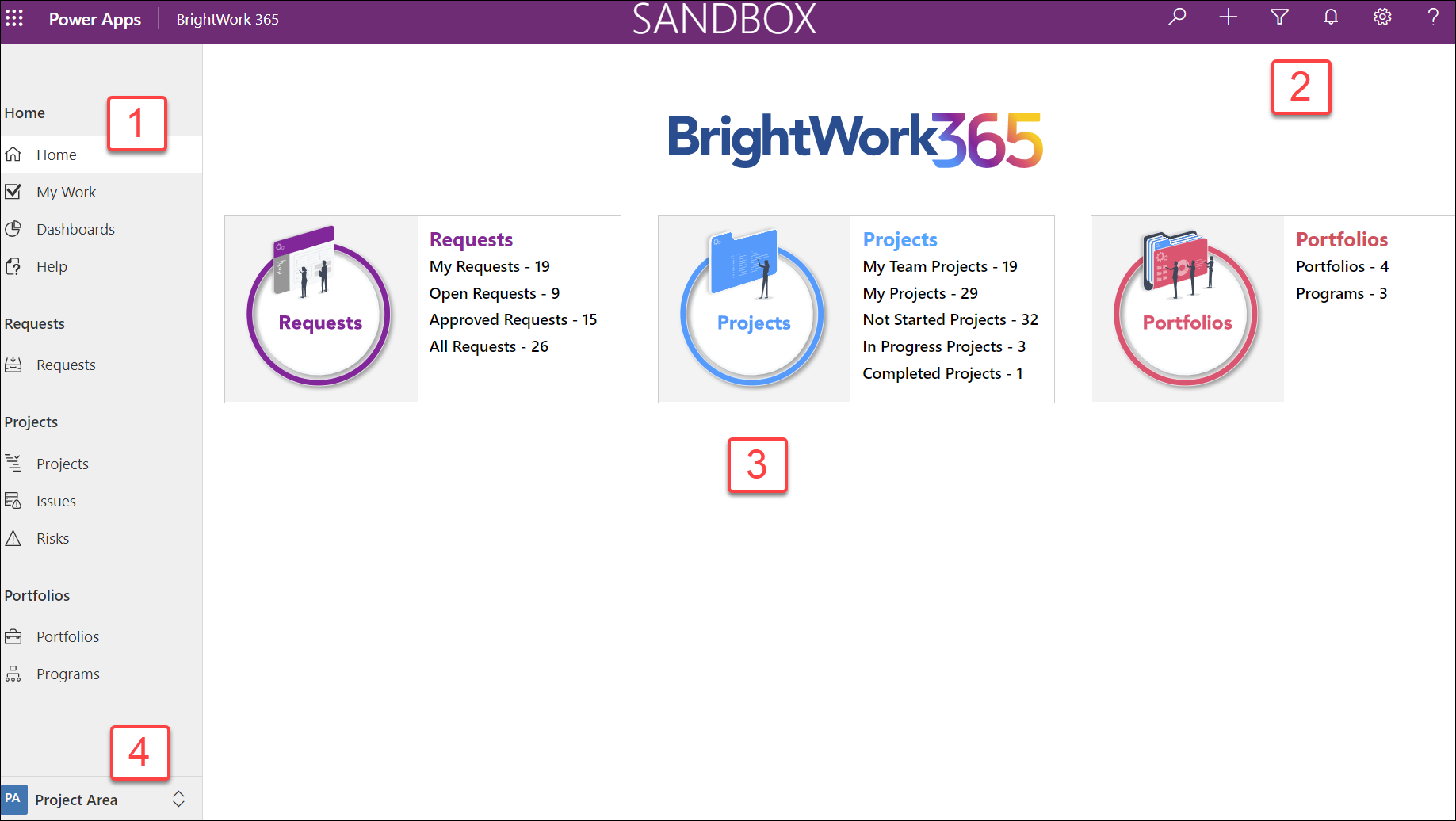Click the house icon beside Home

click(13, 154)
